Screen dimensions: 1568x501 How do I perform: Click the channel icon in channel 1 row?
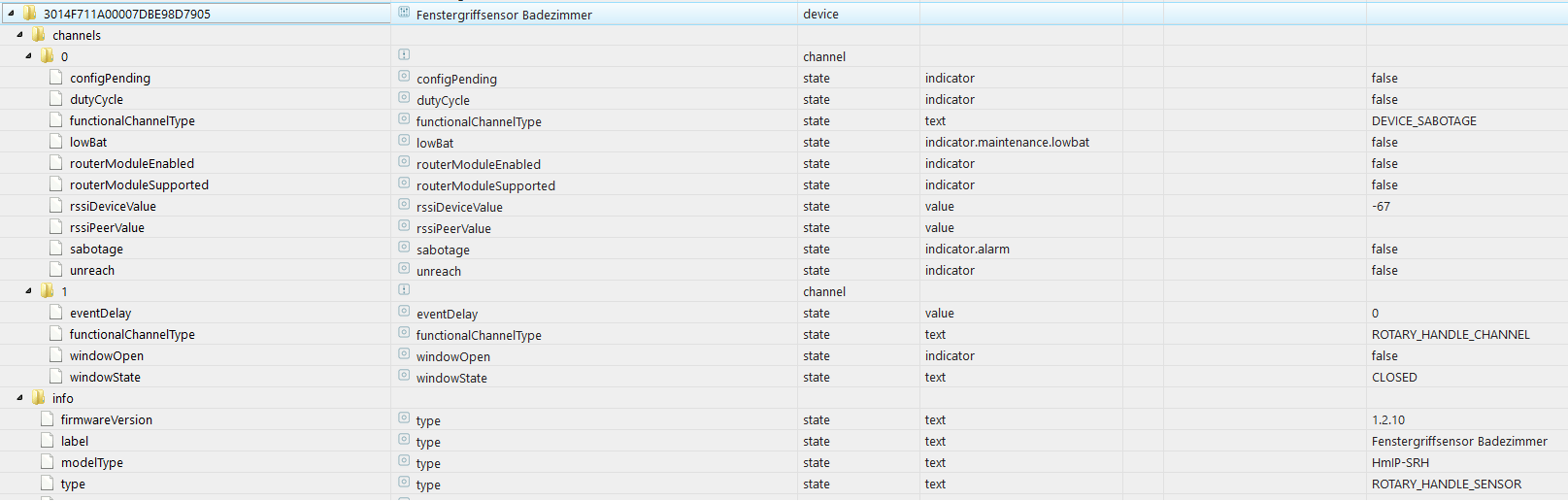pos(404,289)
